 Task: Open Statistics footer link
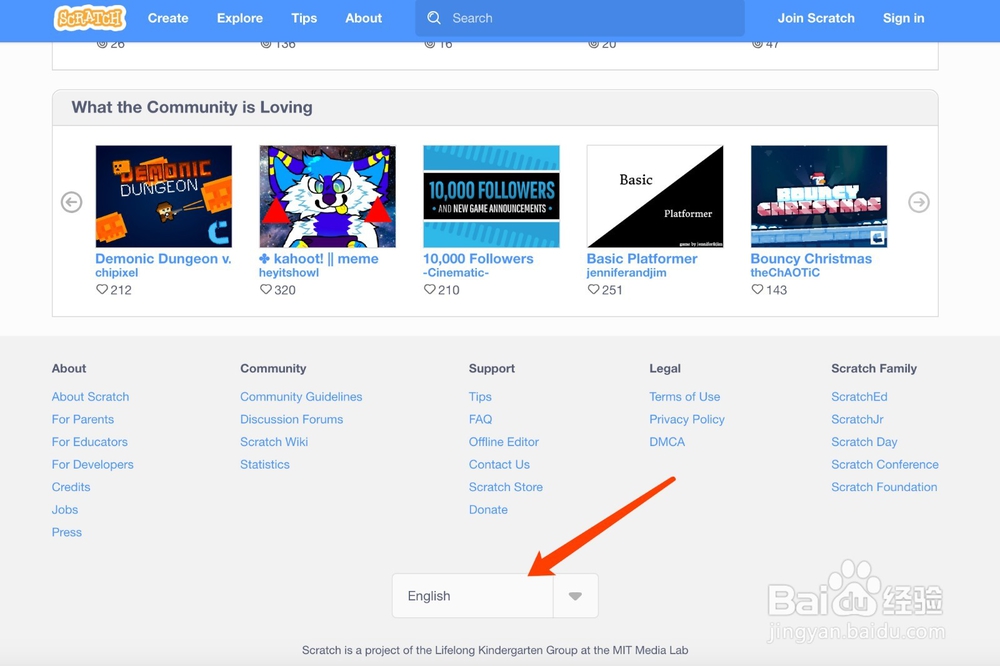point(265,464)
